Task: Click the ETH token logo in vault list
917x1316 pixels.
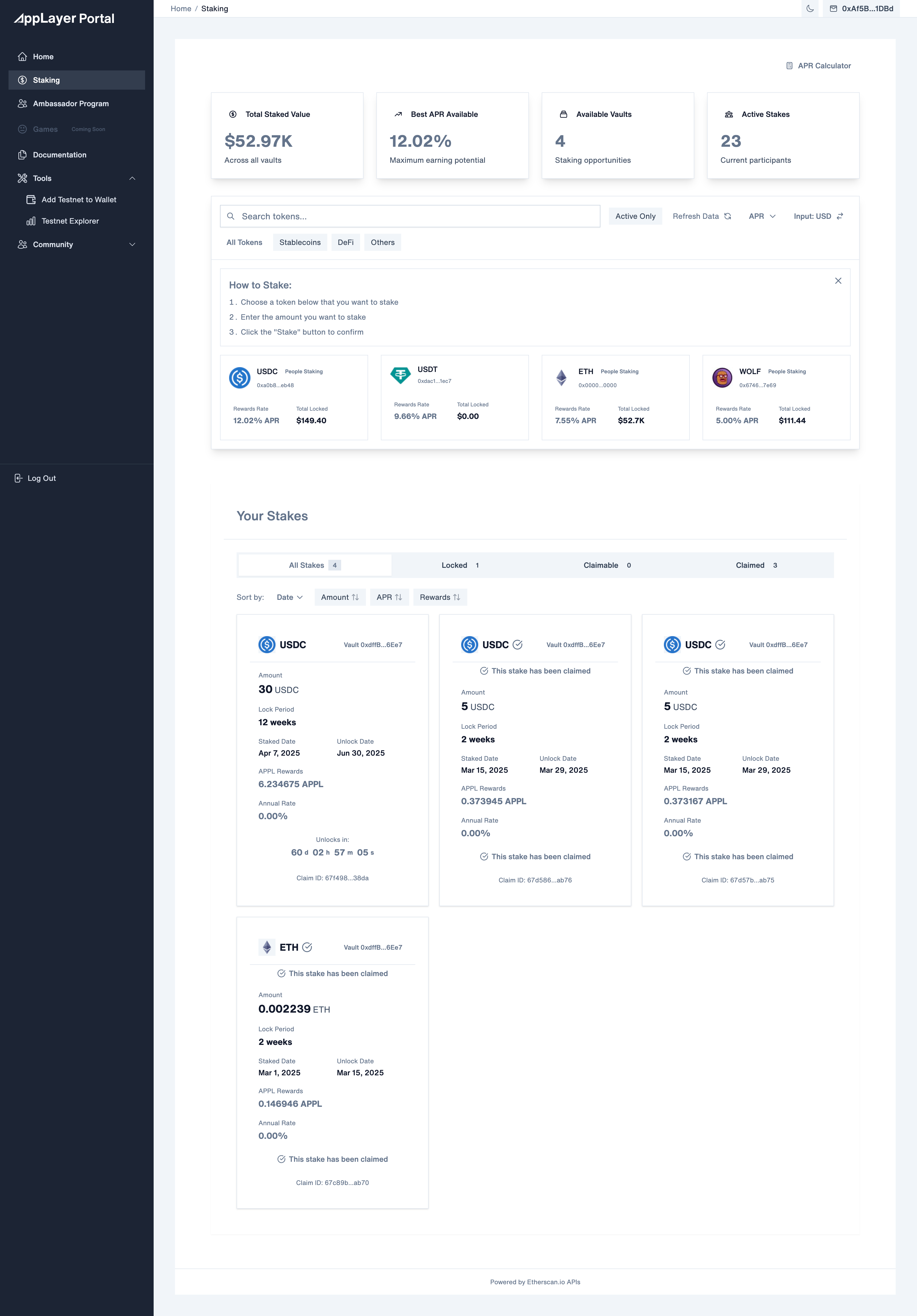Action: coord(562,378)
